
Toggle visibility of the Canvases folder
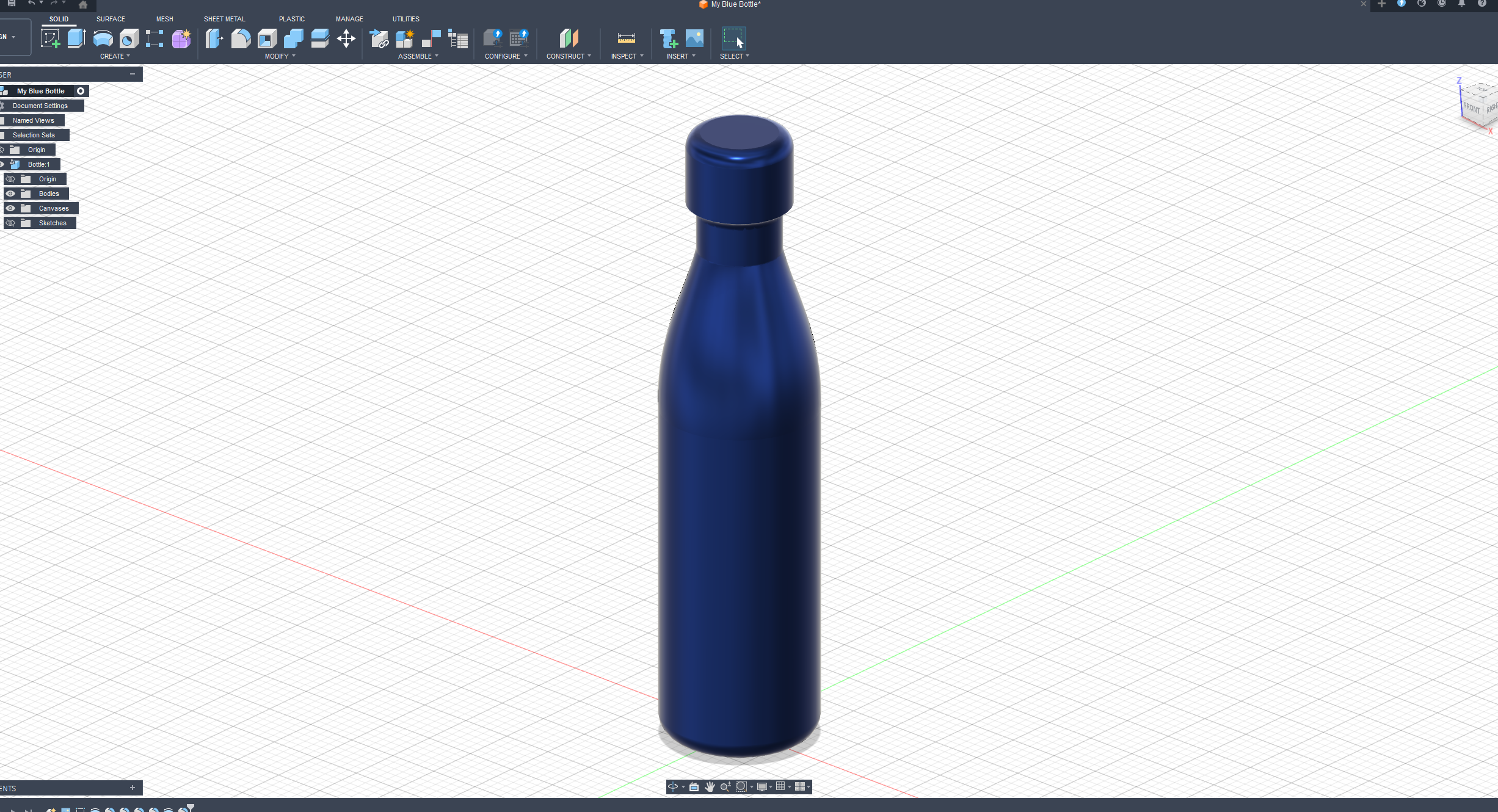coord(10,208)
